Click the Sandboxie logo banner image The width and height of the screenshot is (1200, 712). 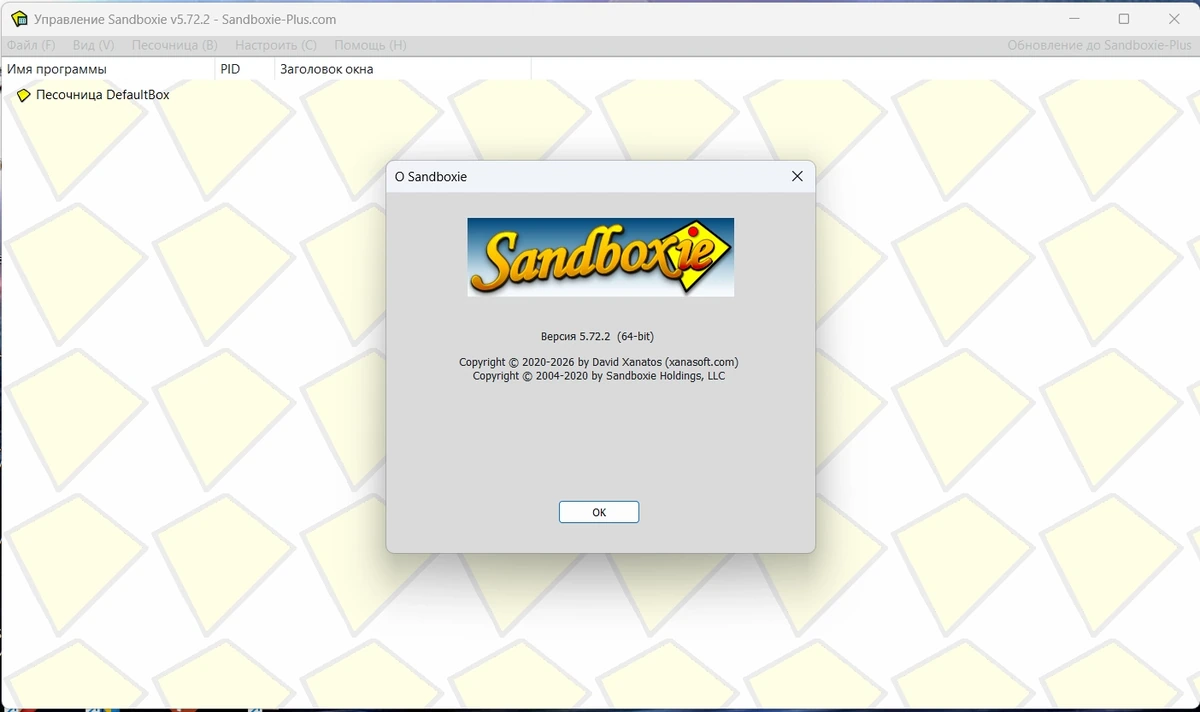tap(600, 257)
